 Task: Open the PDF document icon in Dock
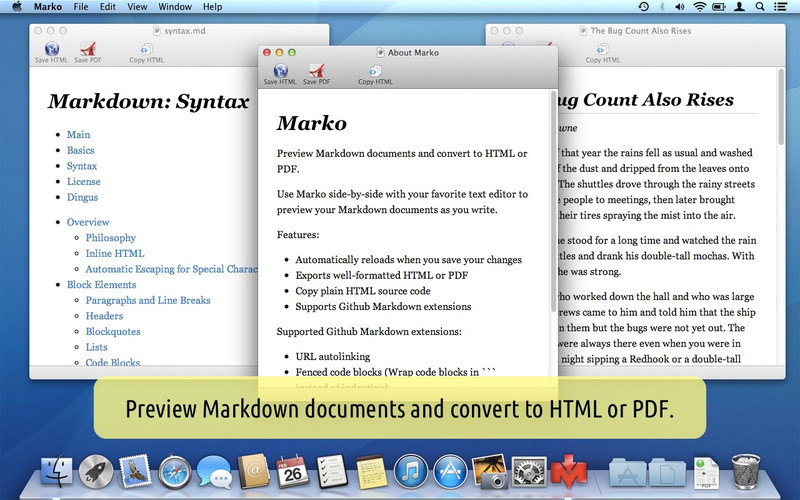pos(706,472)
